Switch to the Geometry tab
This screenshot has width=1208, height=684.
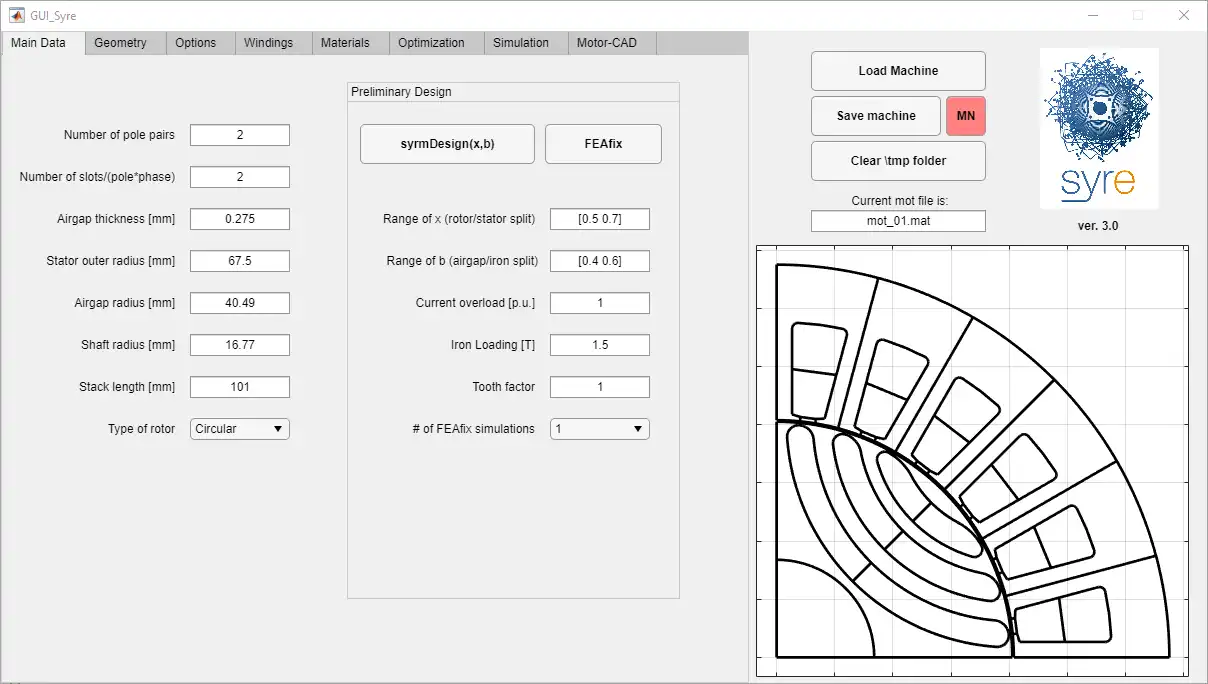123,42
